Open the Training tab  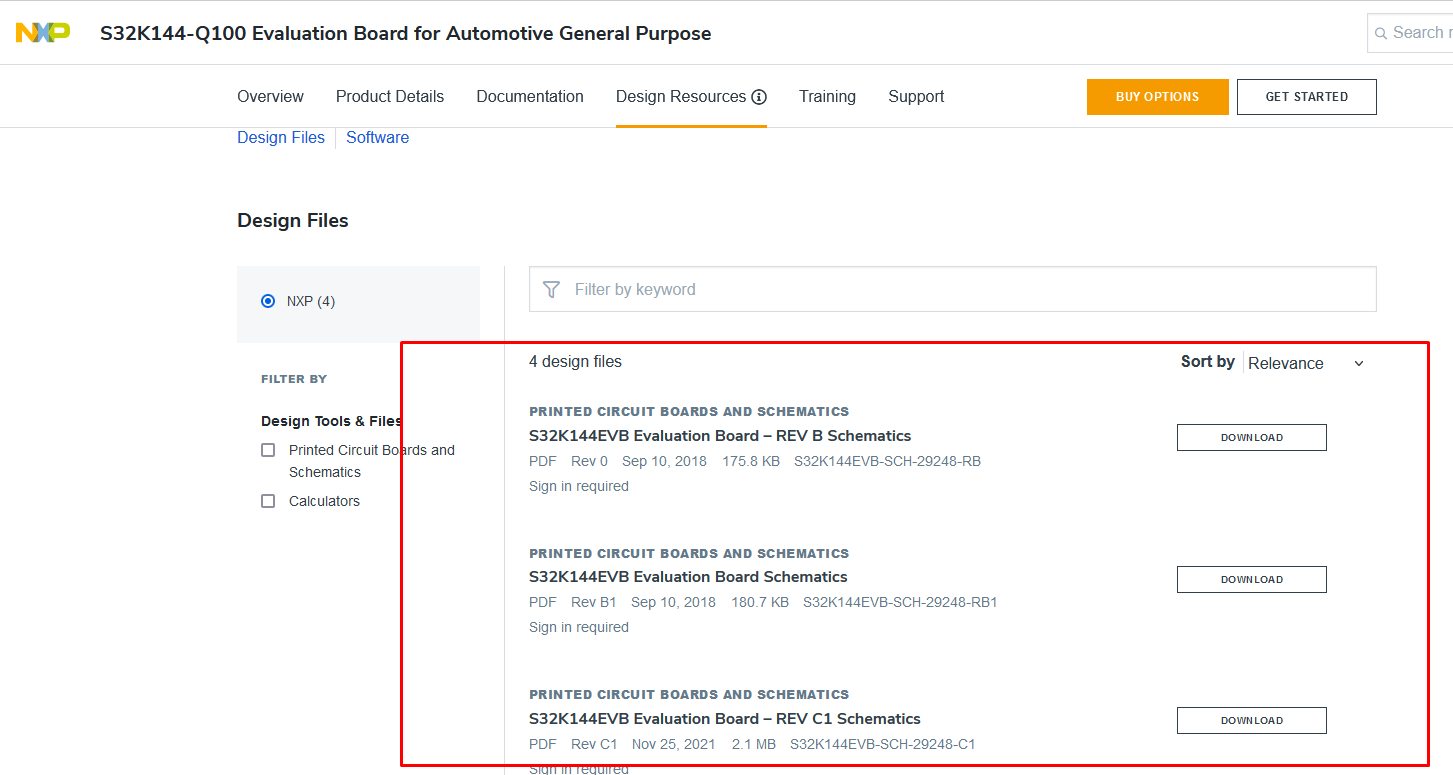pos(827,97)
